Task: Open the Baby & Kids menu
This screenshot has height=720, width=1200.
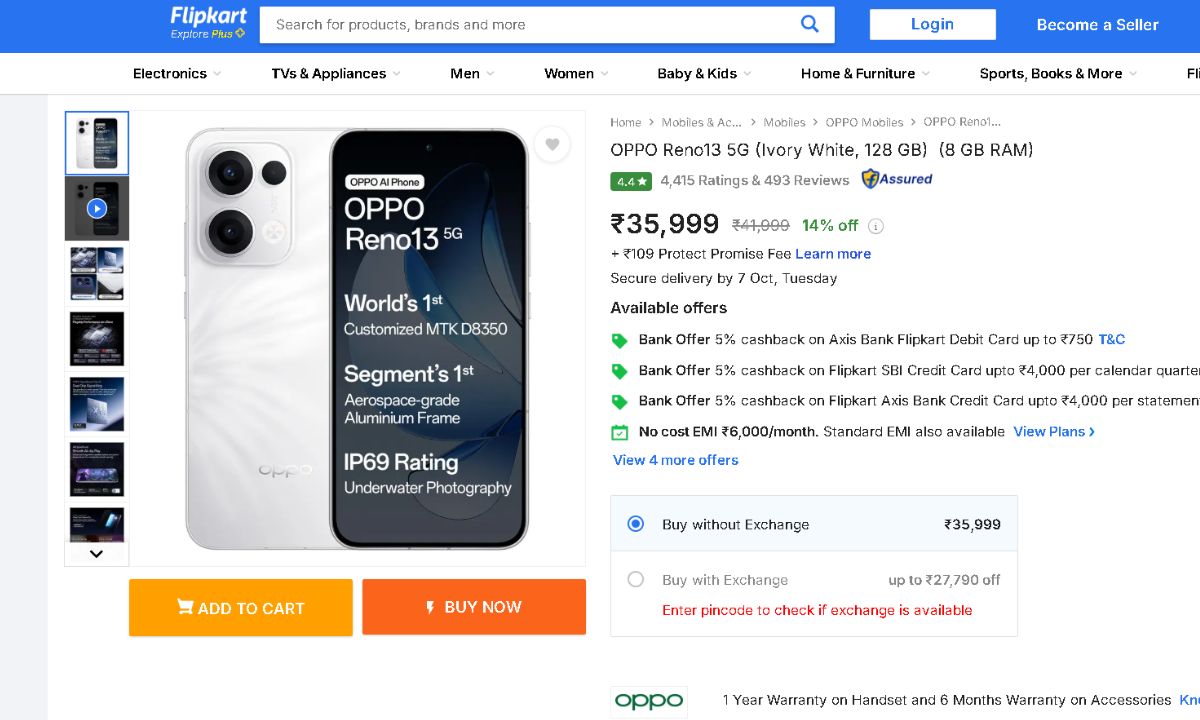Action: point(703,74)
